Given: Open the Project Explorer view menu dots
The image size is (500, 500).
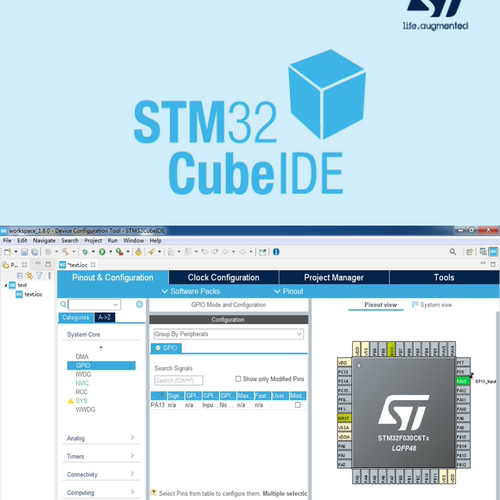Looking at the screenshot, I should click(x=49, y=276).
